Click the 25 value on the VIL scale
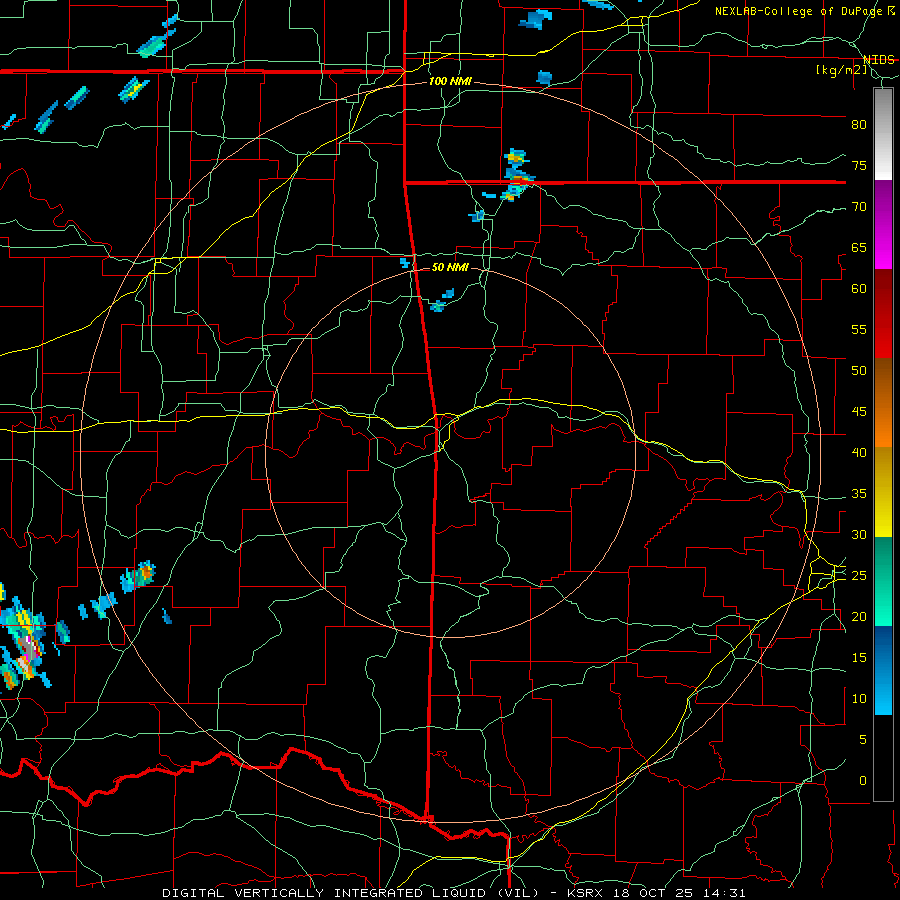The image size is (900, 900). pyautogui.click(x=859, y=576)
